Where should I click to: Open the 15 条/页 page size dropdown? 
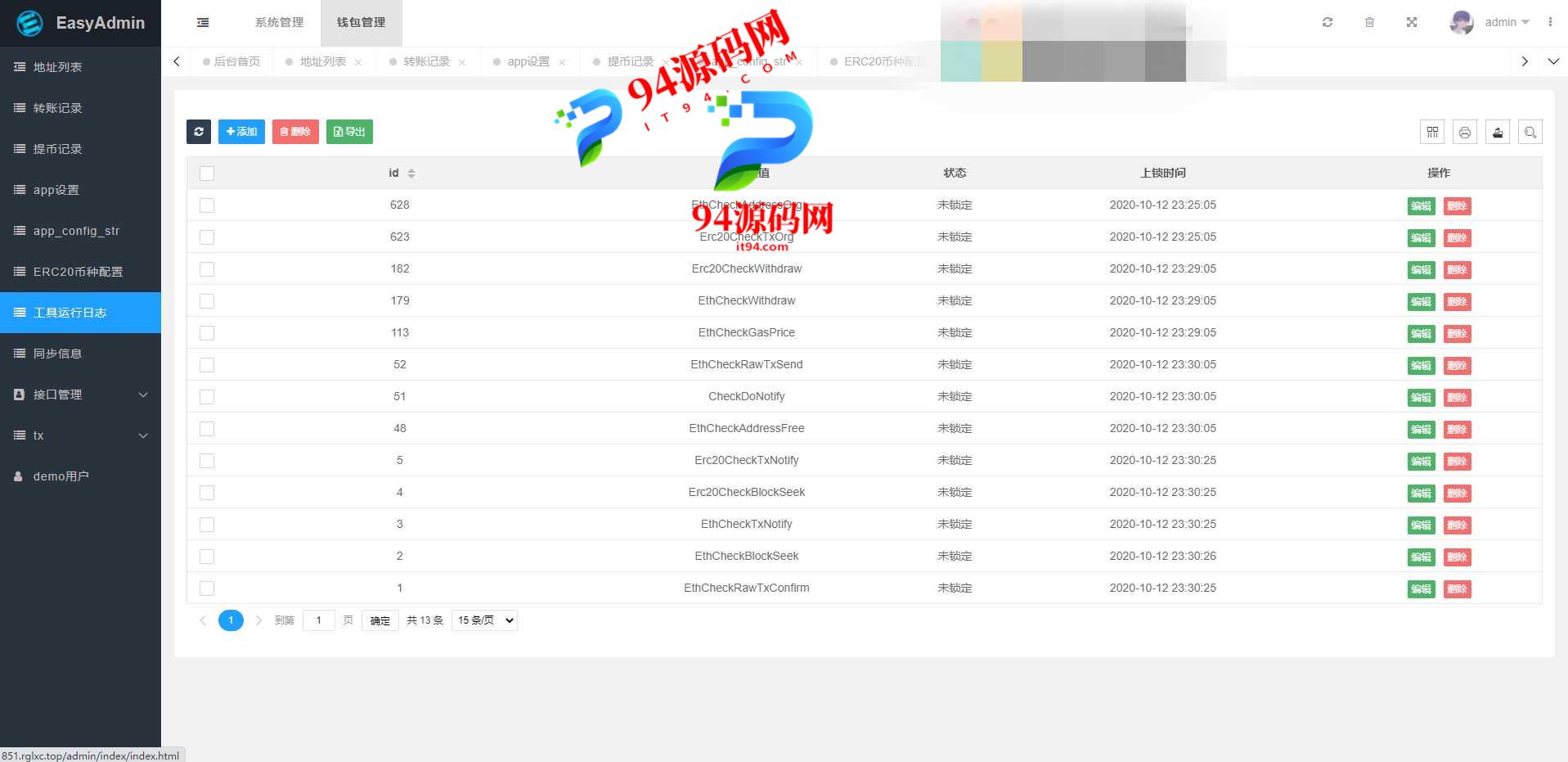[x=484, y=620]
